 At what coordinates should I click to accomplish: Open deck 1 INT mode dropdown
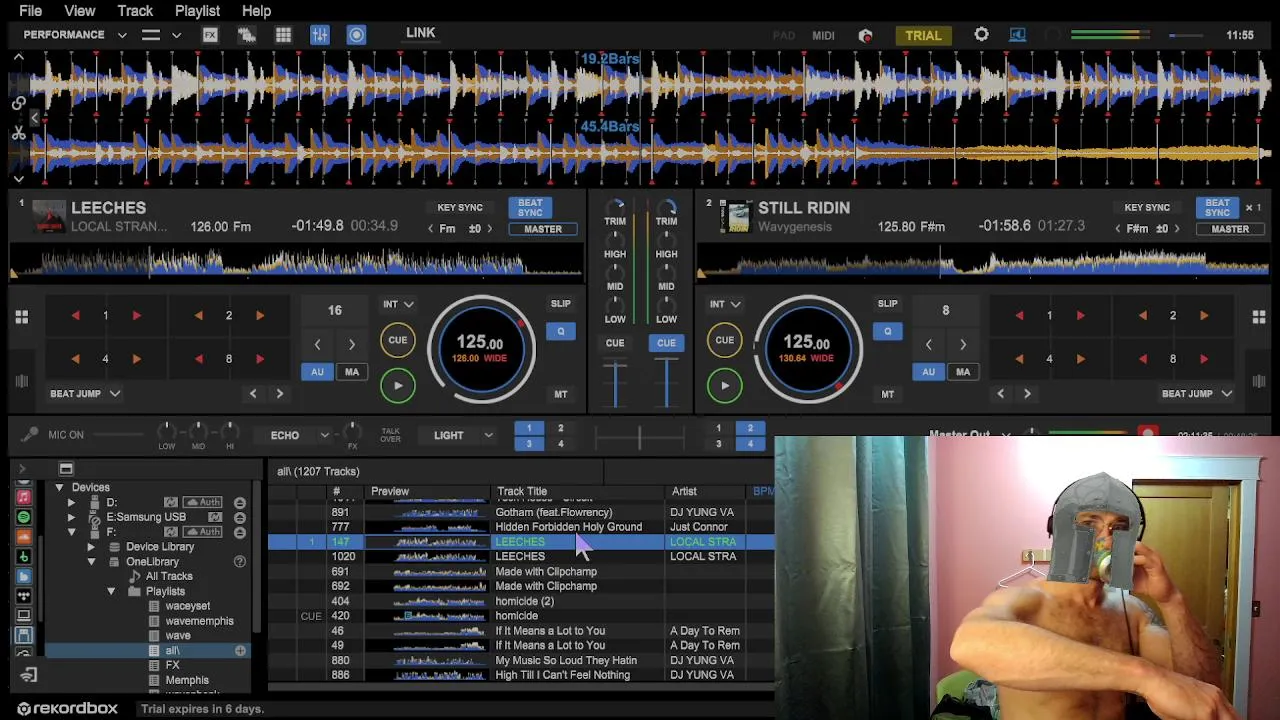(x=398, y=304)
